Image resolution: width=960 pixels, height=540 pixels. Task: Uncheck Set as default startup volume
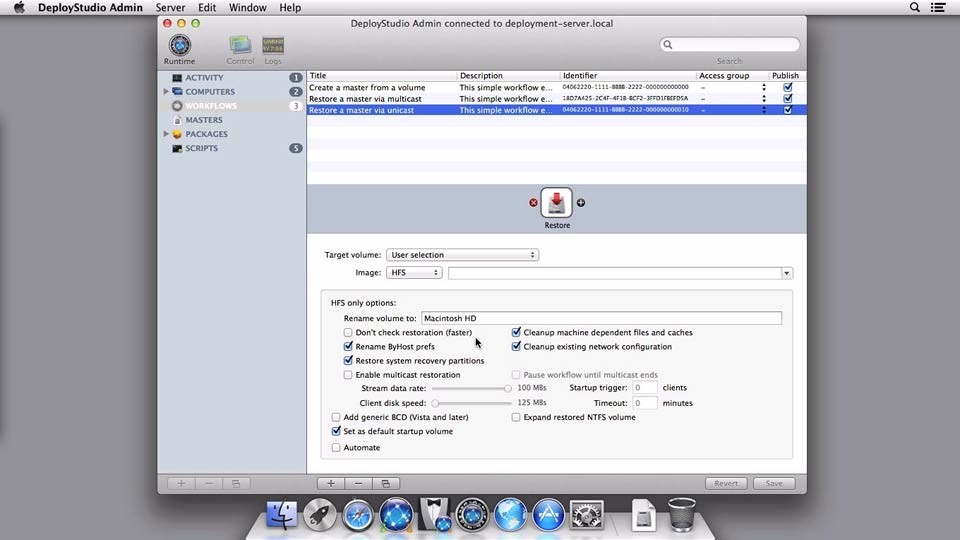coord(336,431)
